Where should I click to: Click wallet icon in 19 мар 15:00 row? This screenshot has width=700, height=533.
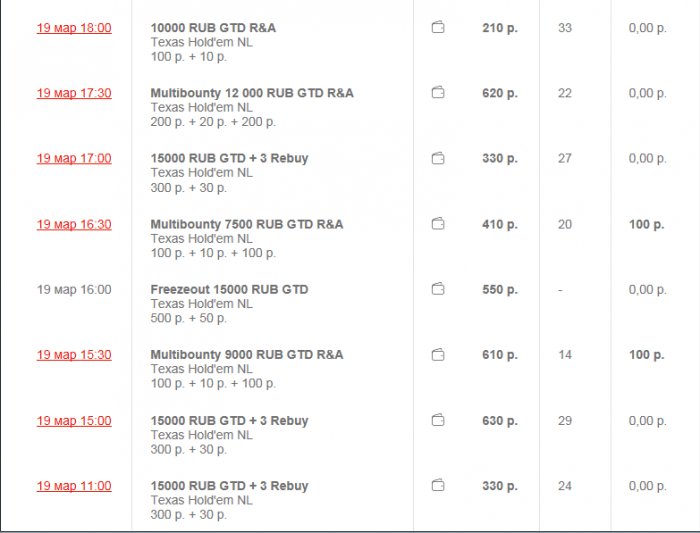click(x=437, y=420)
